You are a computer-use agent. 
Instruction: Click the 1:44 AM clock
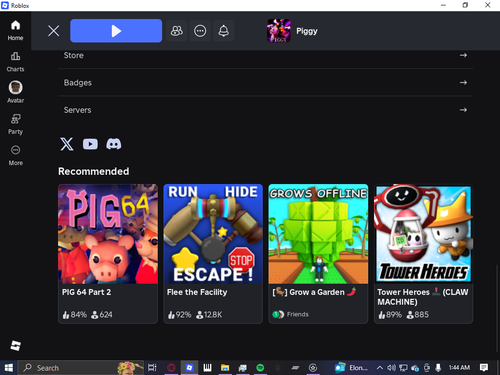[459, 368]
